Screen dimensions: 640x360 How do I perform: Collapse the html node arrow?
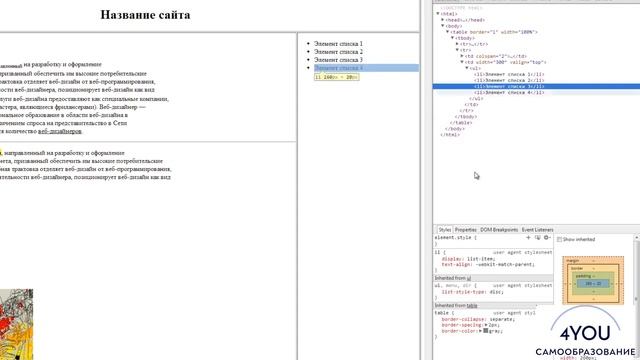click(438, 13)
